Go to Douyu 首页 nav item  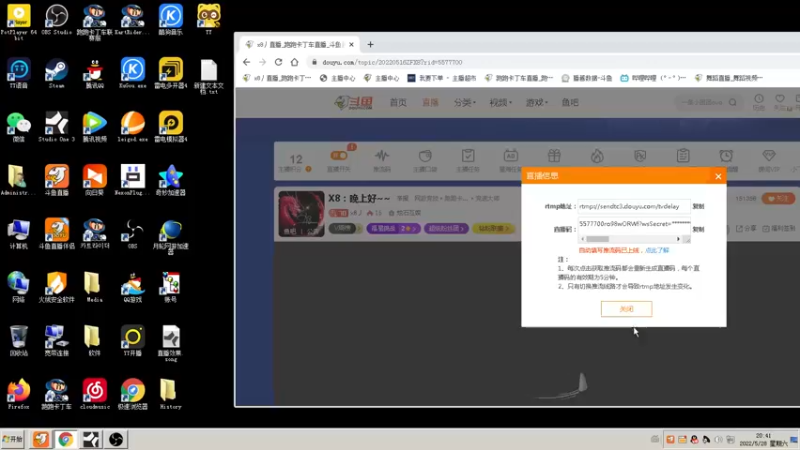pos(398,103)
